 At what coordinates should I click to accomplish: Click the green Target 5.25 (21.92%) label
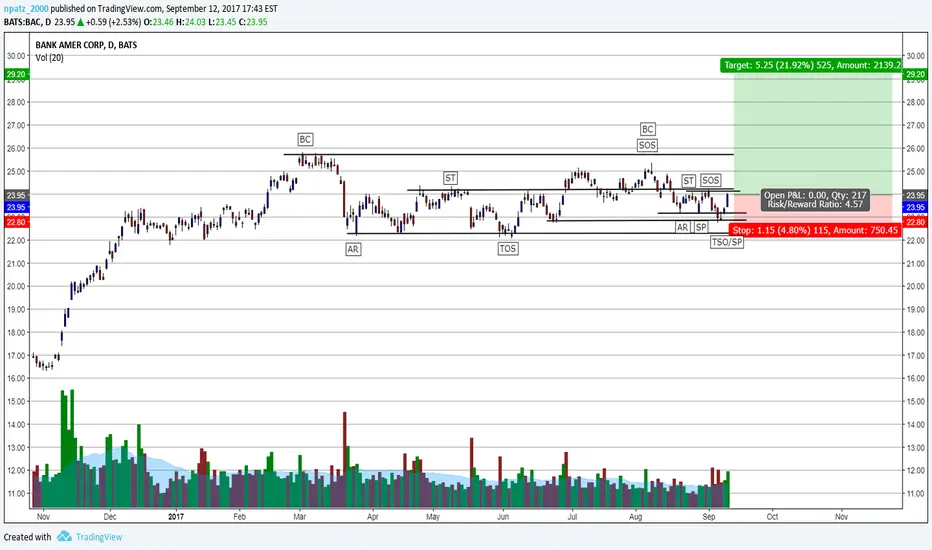coord(811,65)
